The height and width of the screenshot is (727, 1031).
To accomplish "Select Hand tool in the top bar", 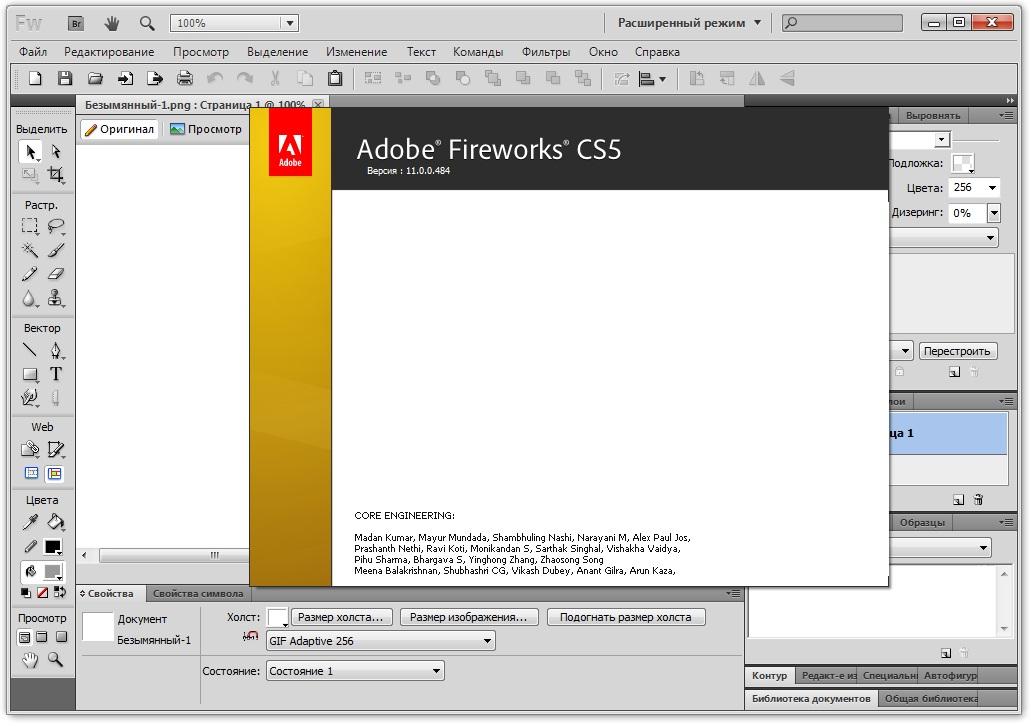I will click(112, 24).
